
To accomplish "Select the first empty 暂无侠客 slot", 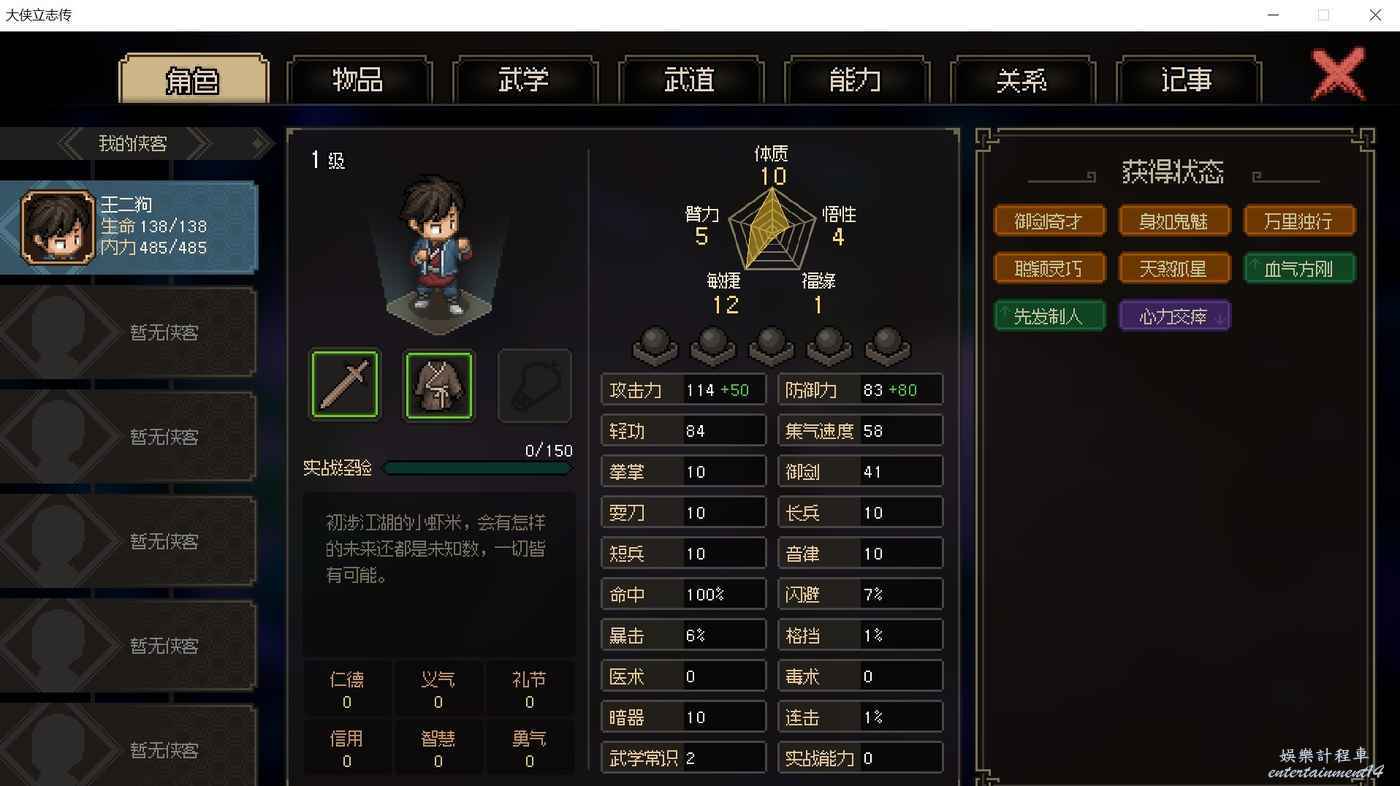I will [x=128, y=332].
